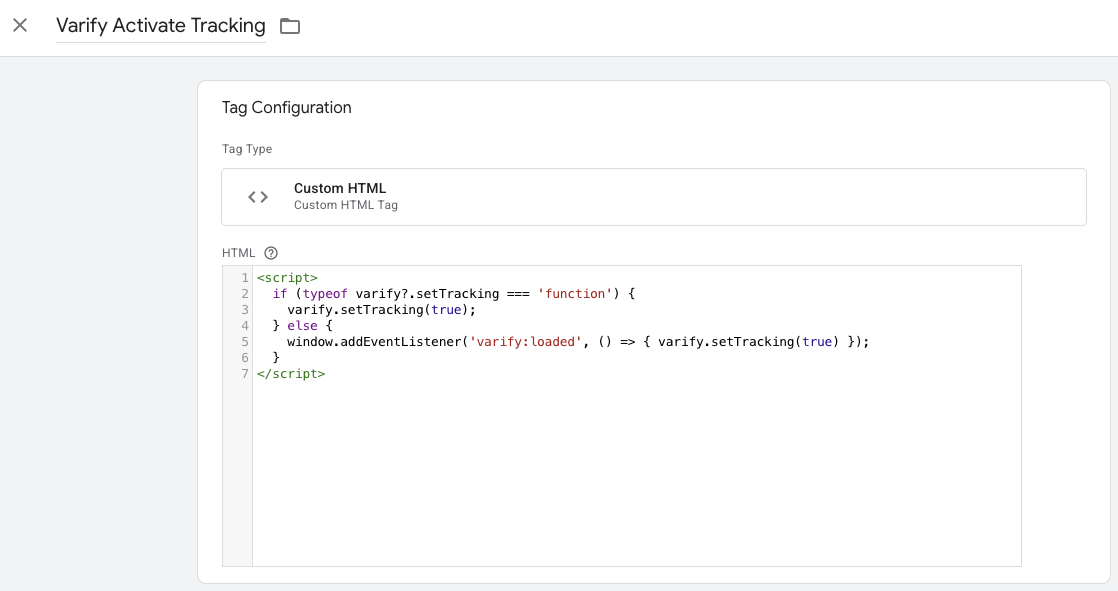The image size is (1118, 591).
Task: Open the HTML help question mark icon
Action: click(270, 253)
